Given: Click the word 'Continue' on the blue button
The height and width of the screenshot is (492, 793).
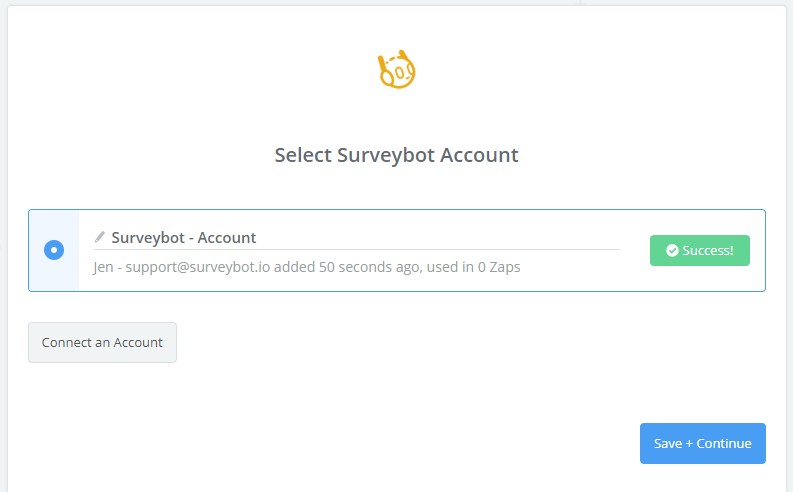Looking at the screenshot, I should [x=724, y=443].
